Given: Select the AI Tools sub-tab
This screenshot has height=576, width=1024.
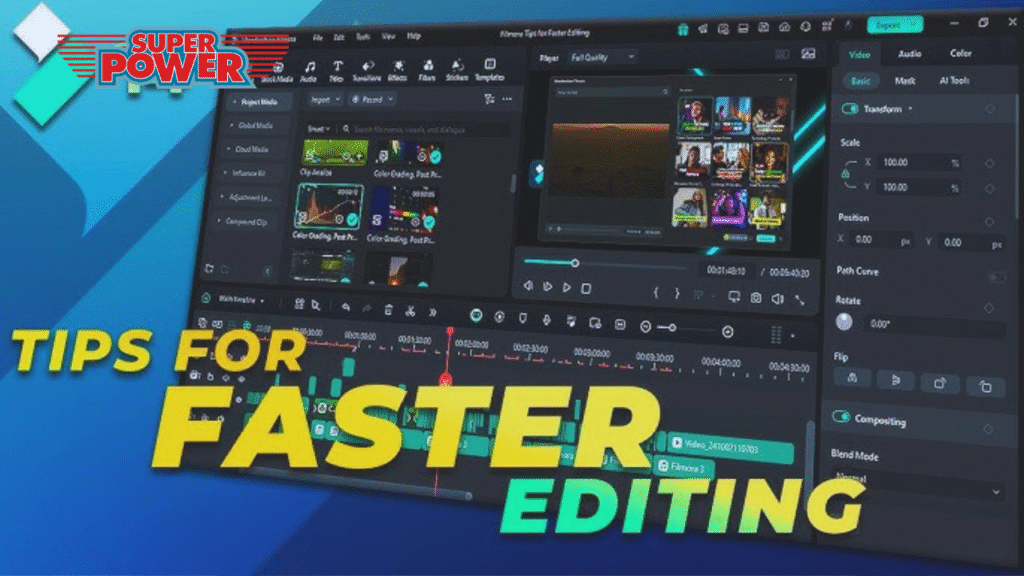Looking at the screenshot, I should pyautogui.click(x=954, y=80).
